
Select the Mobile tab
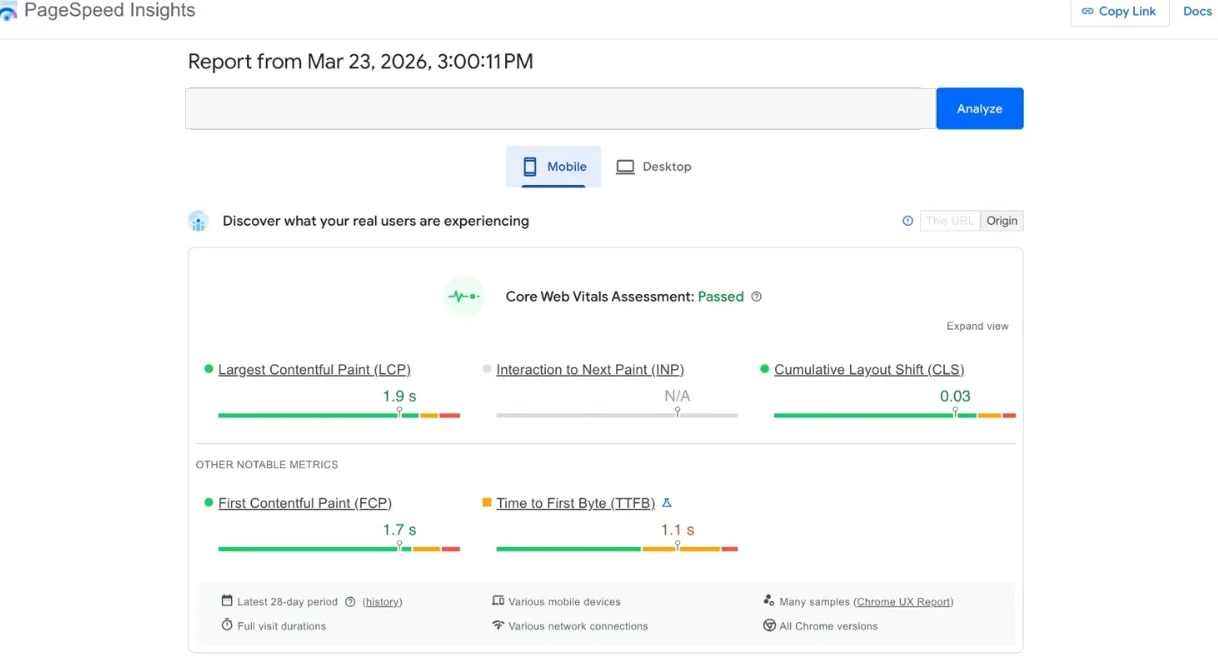pos(553,166)
